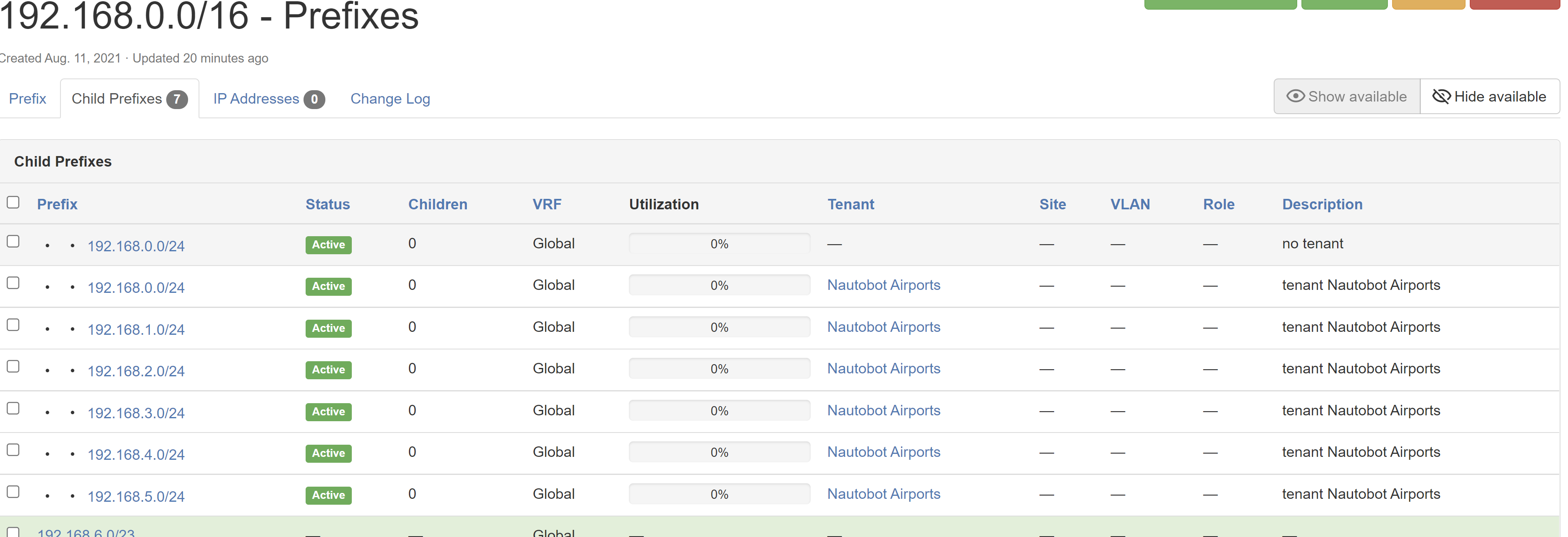Click the Hide available crossed-eye icon
Screen dimensions: 1568x537
1441,96
